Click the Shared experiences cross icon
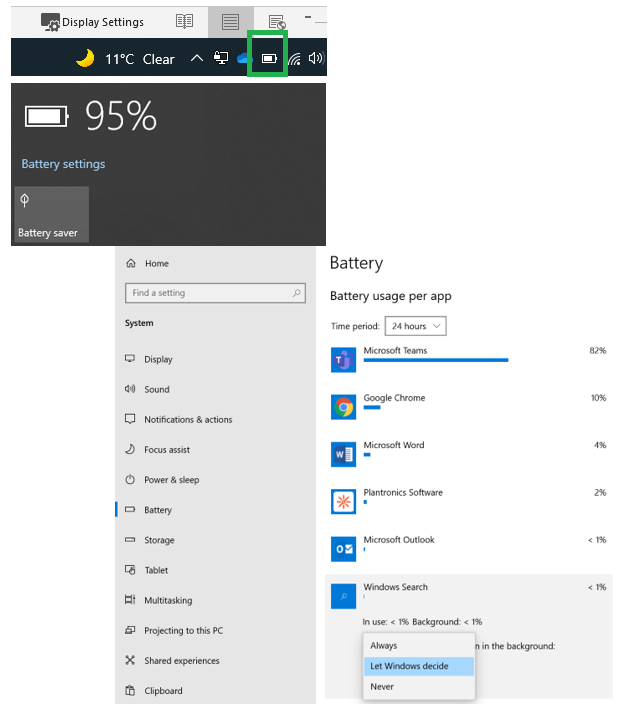Screen dimensions: 624x714 [x=130, y=660]
